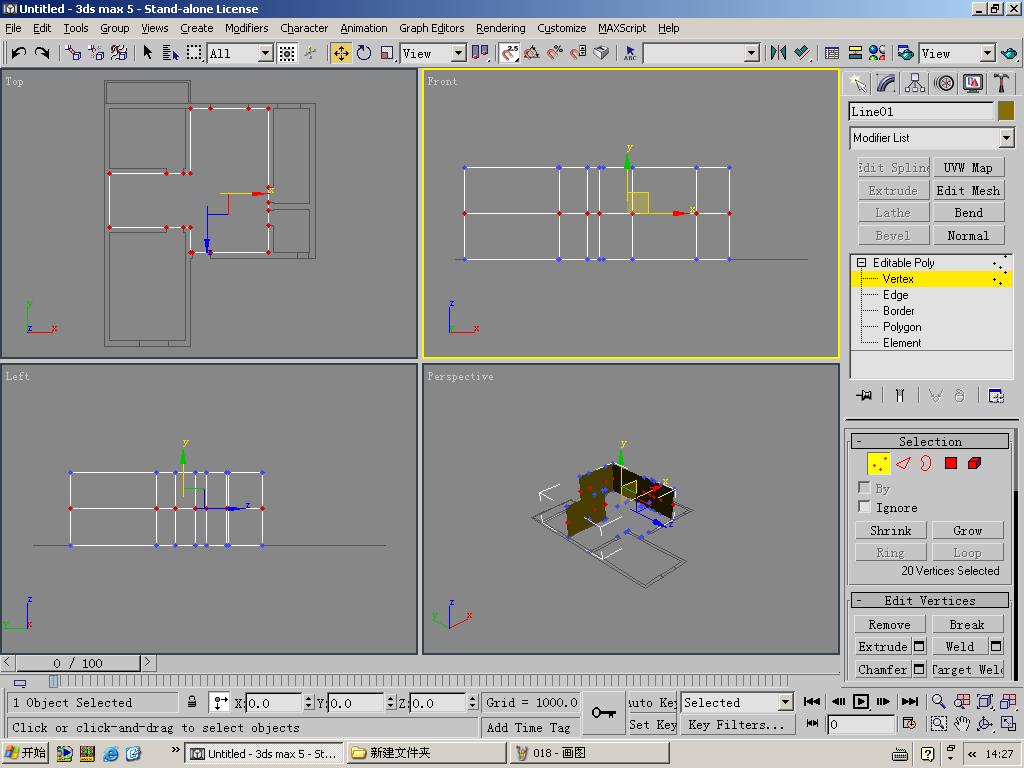Image resolution: width=1024 pixels, height=768 pixels.
Task: Open the Time Configuration icon
Action: [x=908, y=724]
